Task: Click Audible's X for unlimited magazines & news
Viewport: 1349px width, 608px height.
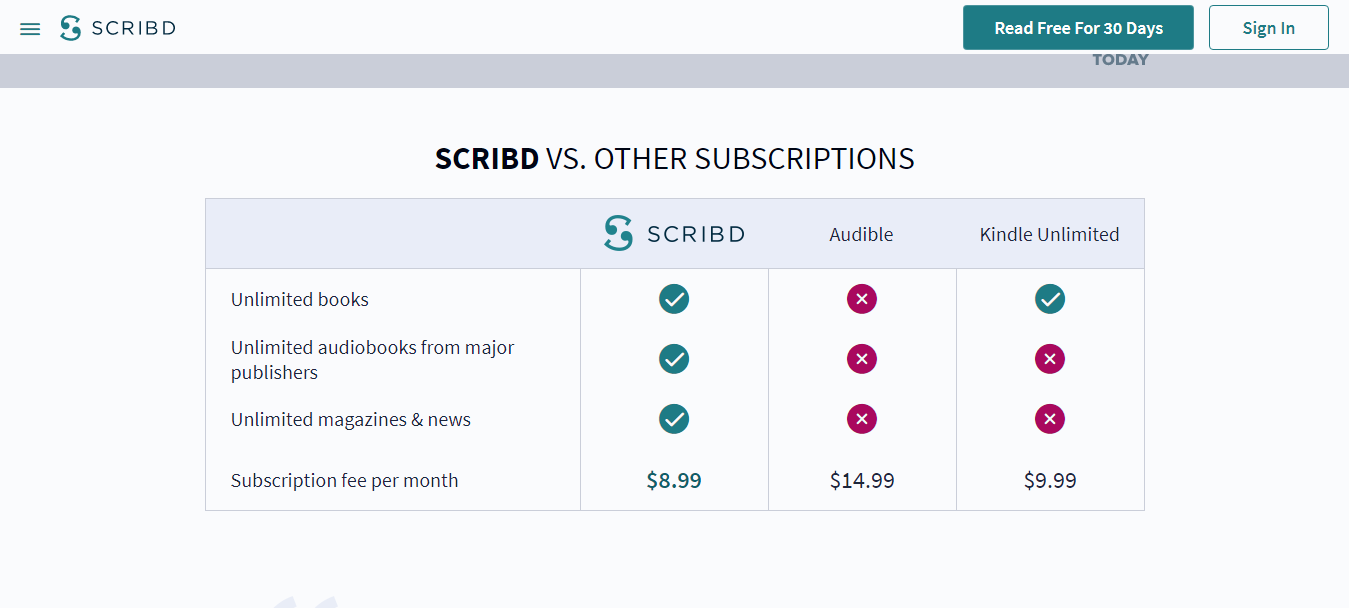Action: 862,419
